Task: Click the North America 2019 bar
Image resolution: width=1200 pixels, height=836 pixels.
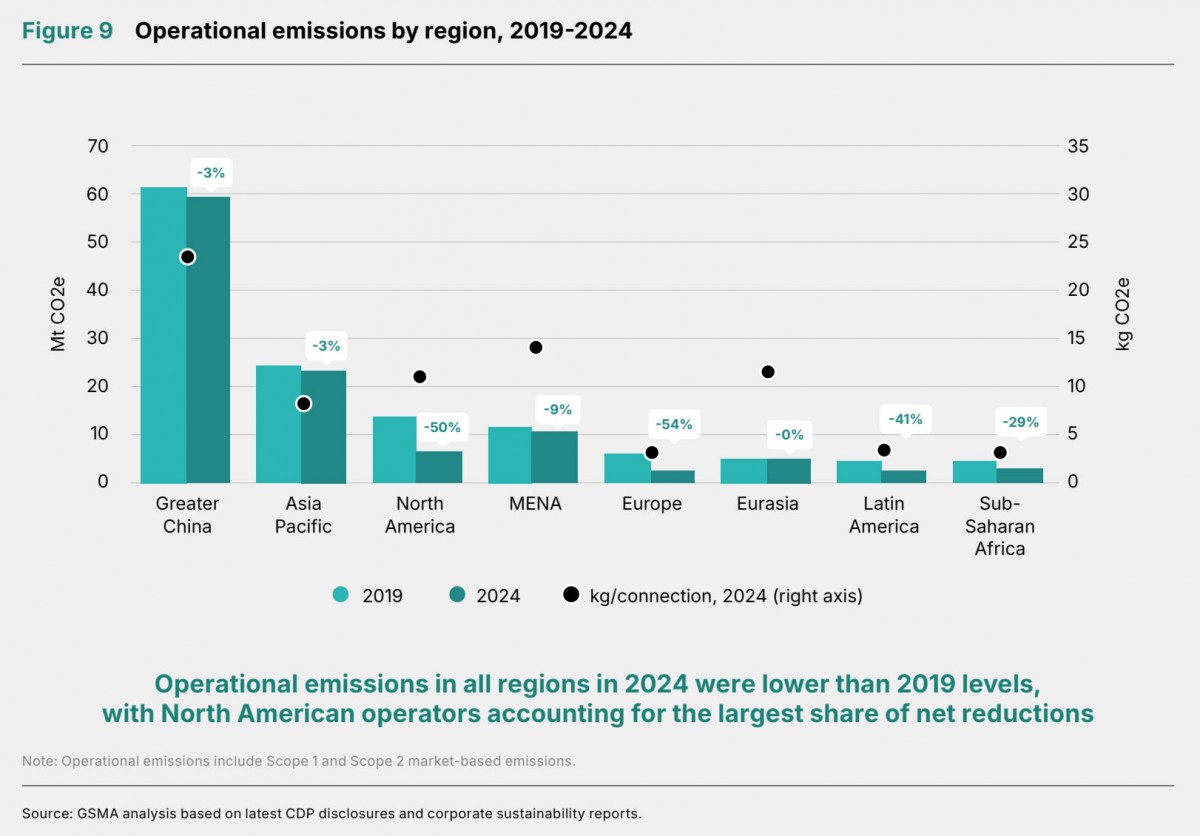Action: click(x=395, y=450)
